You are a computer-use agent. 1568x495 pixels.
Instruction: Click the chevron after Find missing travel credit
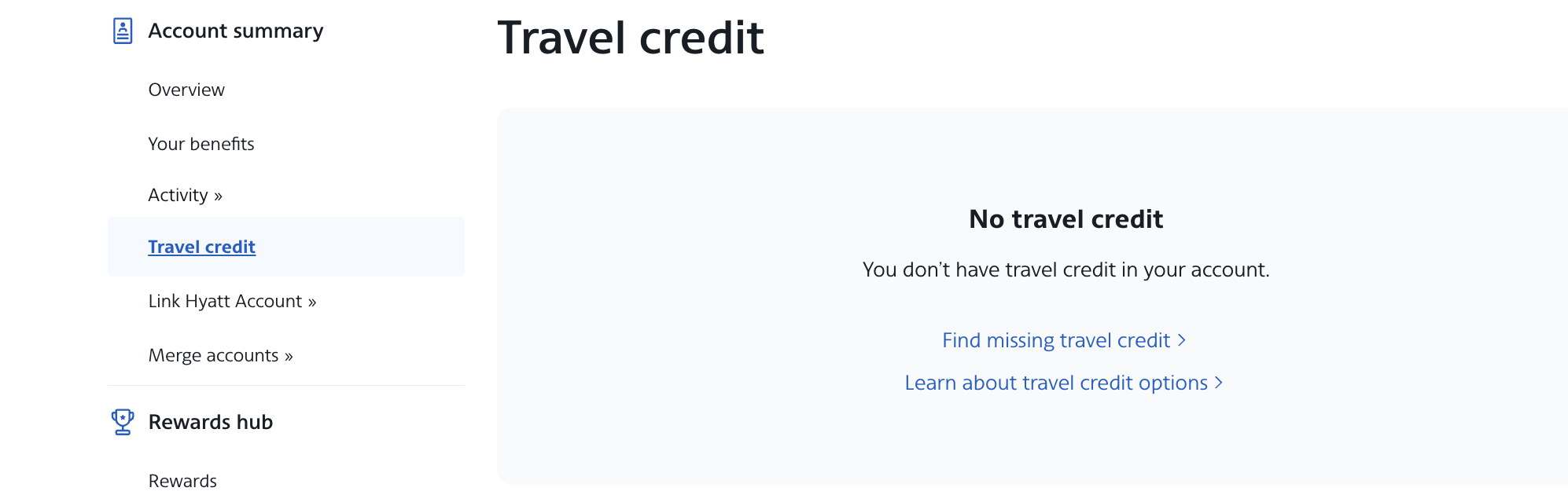1183,340
